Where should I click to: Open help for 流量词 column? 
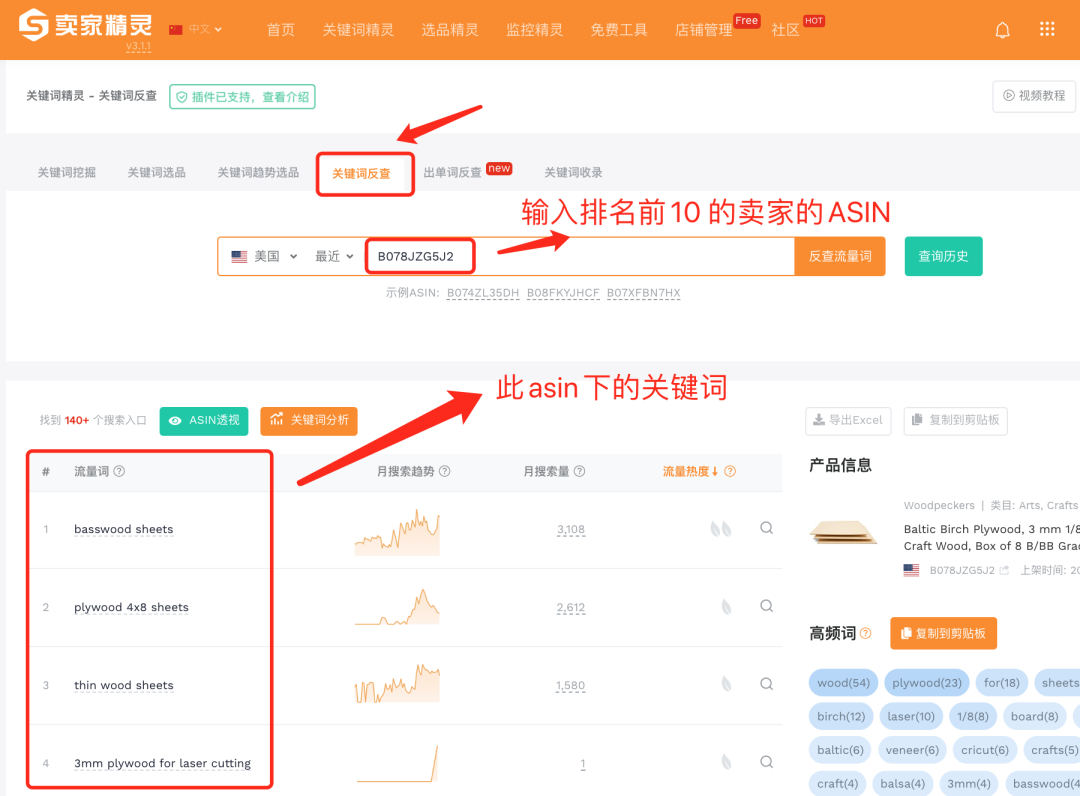[x=119, y=471]
